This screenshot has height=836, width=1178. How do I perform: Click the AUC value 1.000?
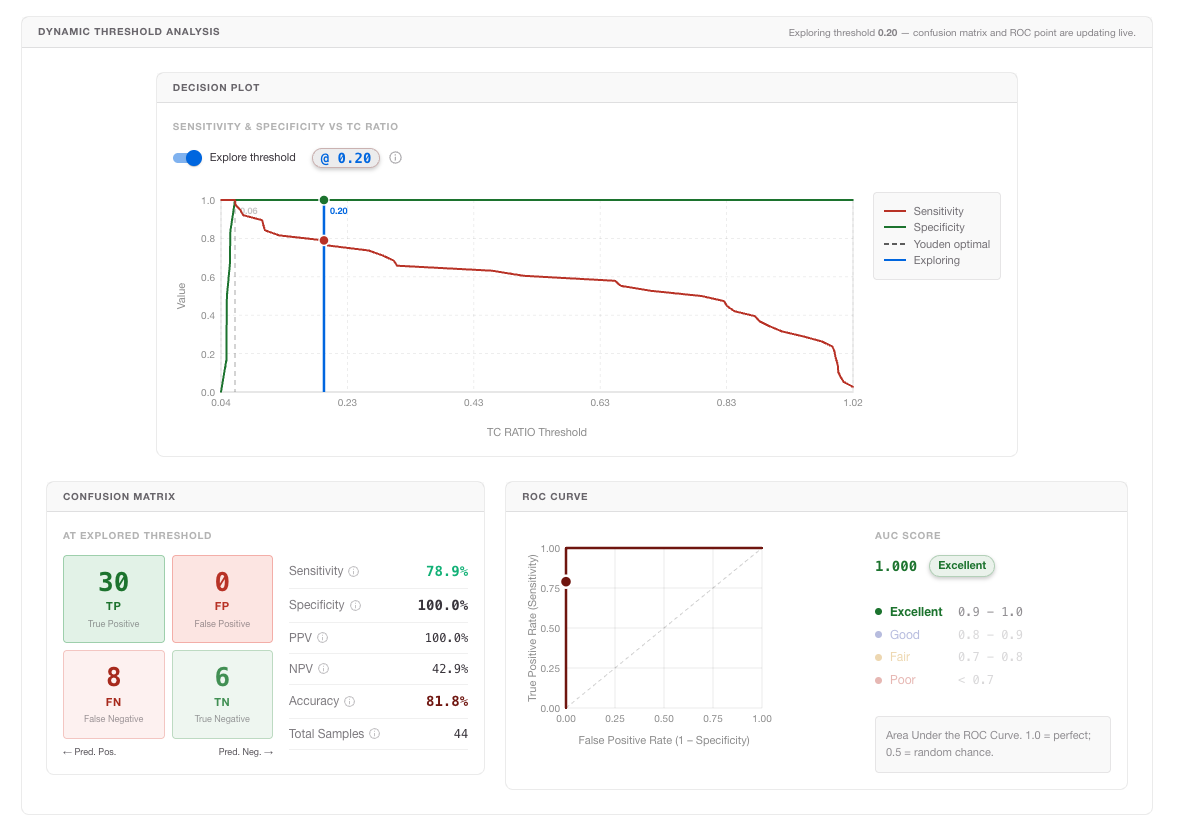(896, 566)
